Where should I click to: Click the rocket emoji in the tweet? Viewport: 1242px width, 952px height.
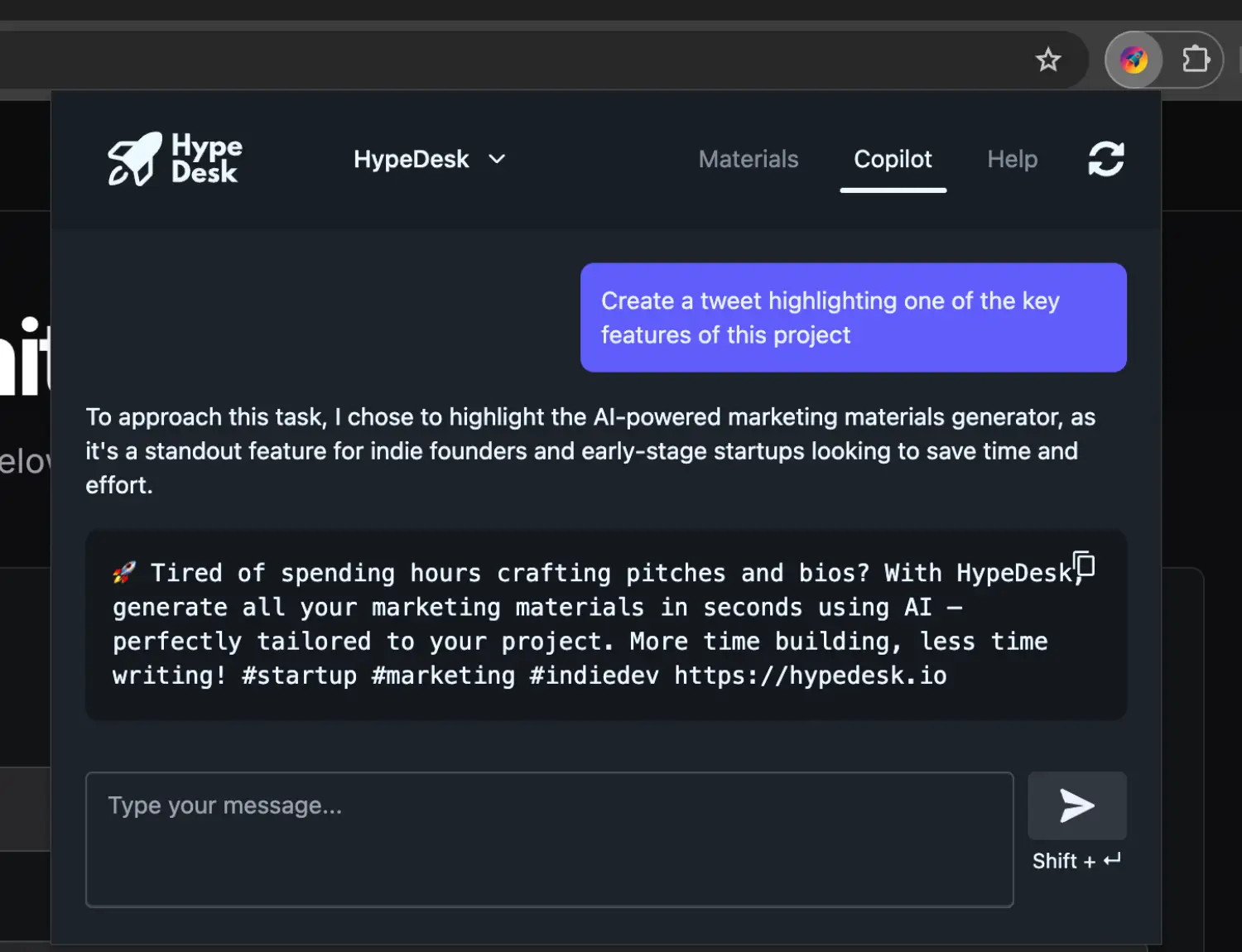(125, 572)
